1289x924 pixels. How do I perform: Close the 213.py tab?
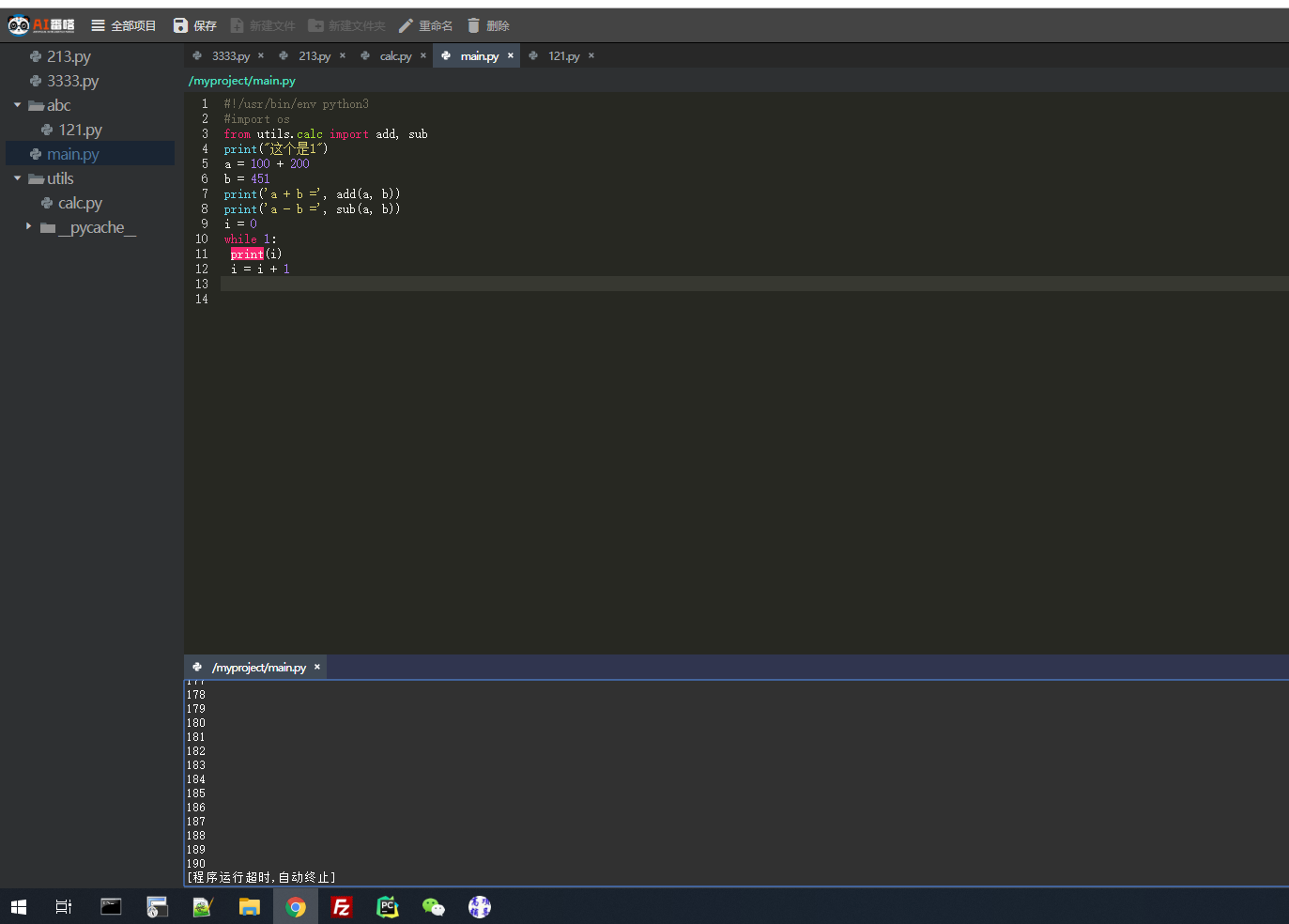342,55
